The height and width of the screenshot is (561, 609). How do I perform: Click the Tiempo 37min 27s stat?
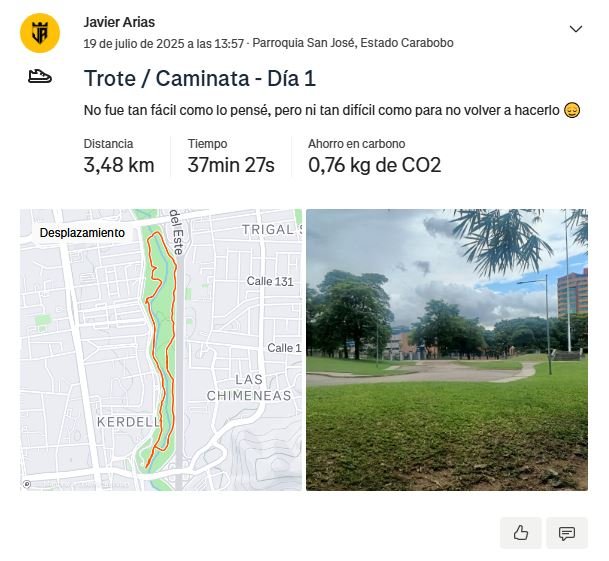[x=231, y=156]
